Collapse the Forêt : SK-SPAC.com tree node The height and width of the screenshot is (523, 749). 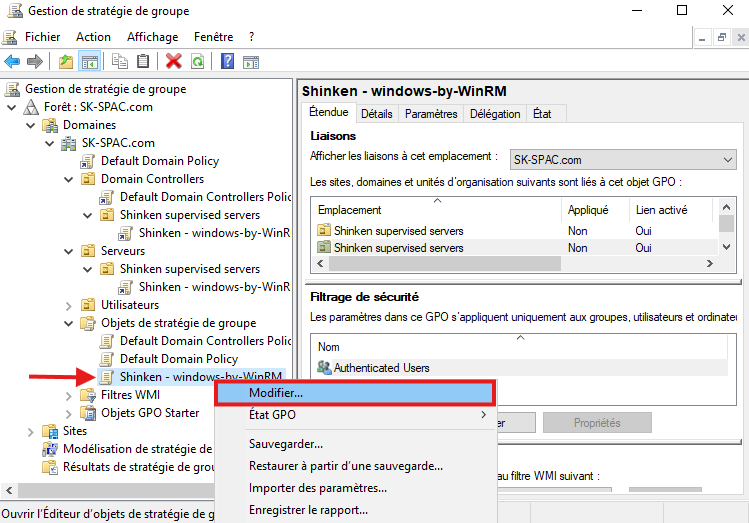point(12,107)
